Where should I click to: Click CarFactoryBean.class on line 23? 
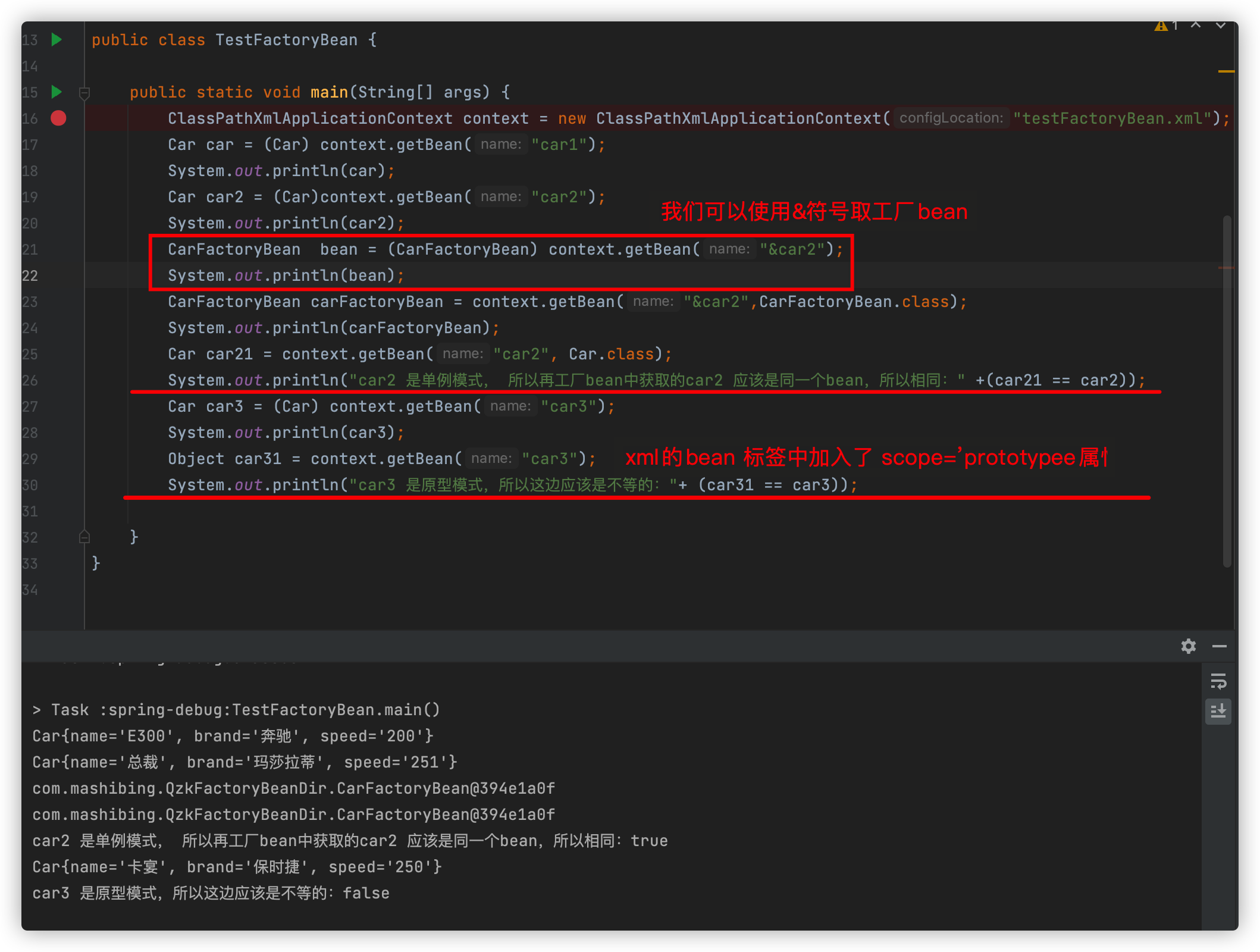(x=854, y=302)
